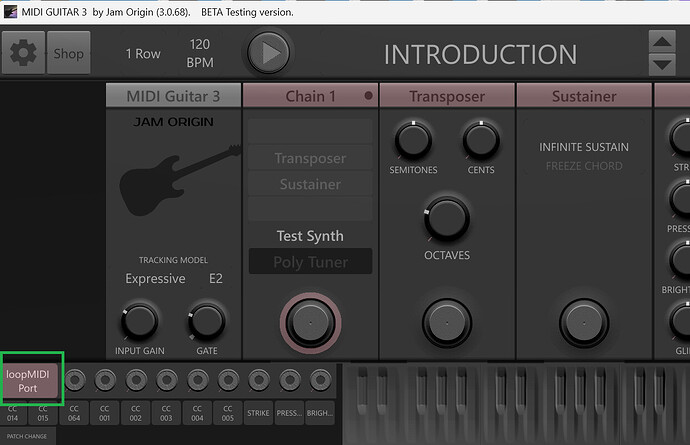Select next patch with down arrow
The width and height of the screenshot is (690, 445).
coord(662,65)
